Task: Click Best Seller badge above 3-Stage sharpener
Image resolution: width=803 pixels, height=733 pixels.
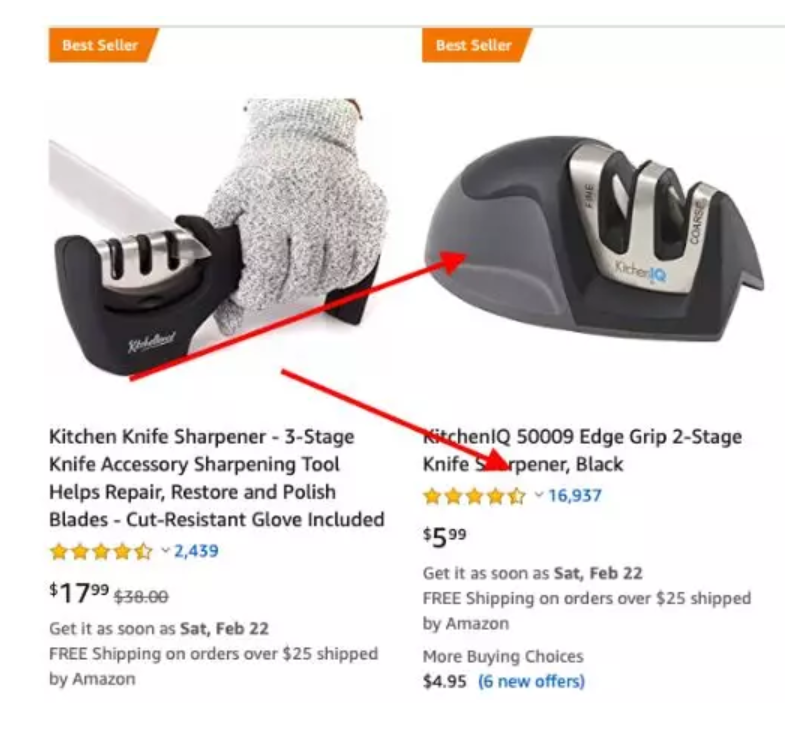Action: click(x=102, y=45)
